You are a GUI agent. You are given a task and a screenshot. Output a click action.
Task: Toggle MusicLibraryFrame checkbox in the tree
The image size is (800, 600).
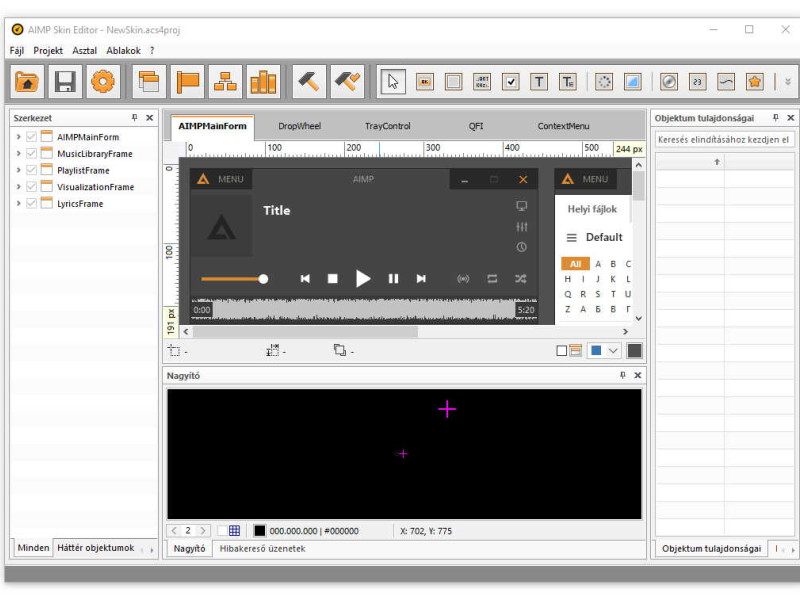coord(32,154)
